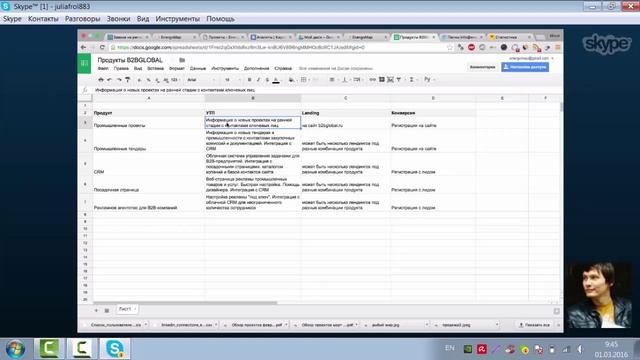Click the first green Camtasia taskbar icon

[49, 349]
